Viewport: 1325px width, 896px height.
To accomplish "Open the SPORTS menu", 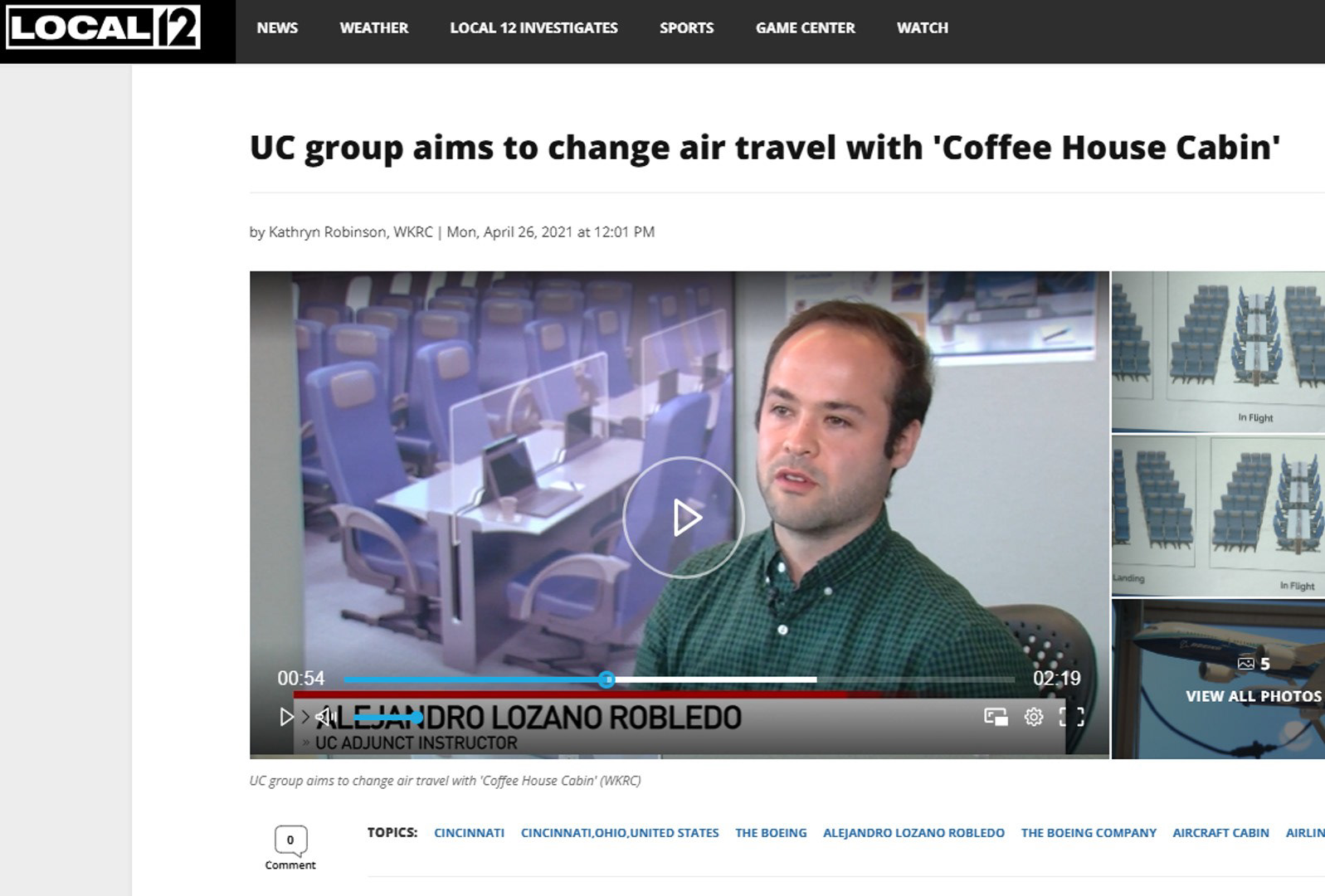I will point(686,28).
